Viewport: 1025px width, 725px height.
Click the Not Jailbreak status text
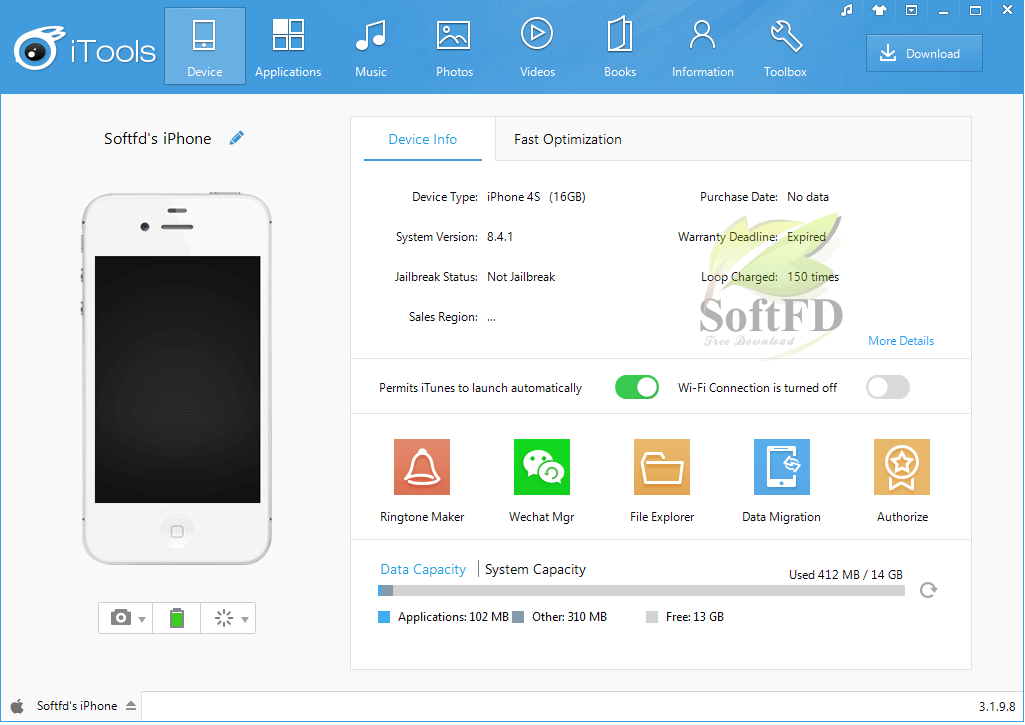[521, 277]
